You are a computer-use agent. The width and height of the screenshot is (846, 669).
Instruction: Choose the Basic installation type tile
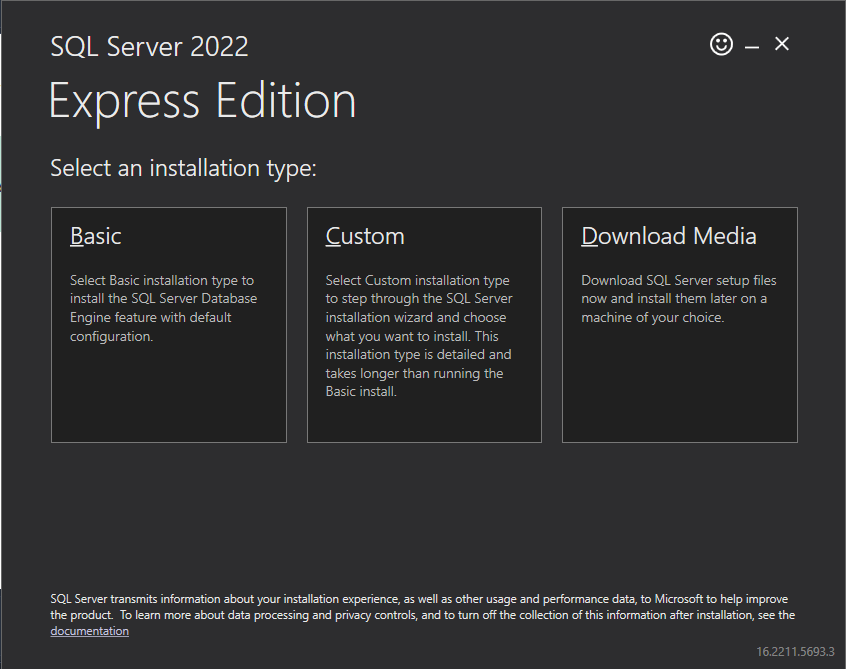pyautogui.click(x=168, y=324)
